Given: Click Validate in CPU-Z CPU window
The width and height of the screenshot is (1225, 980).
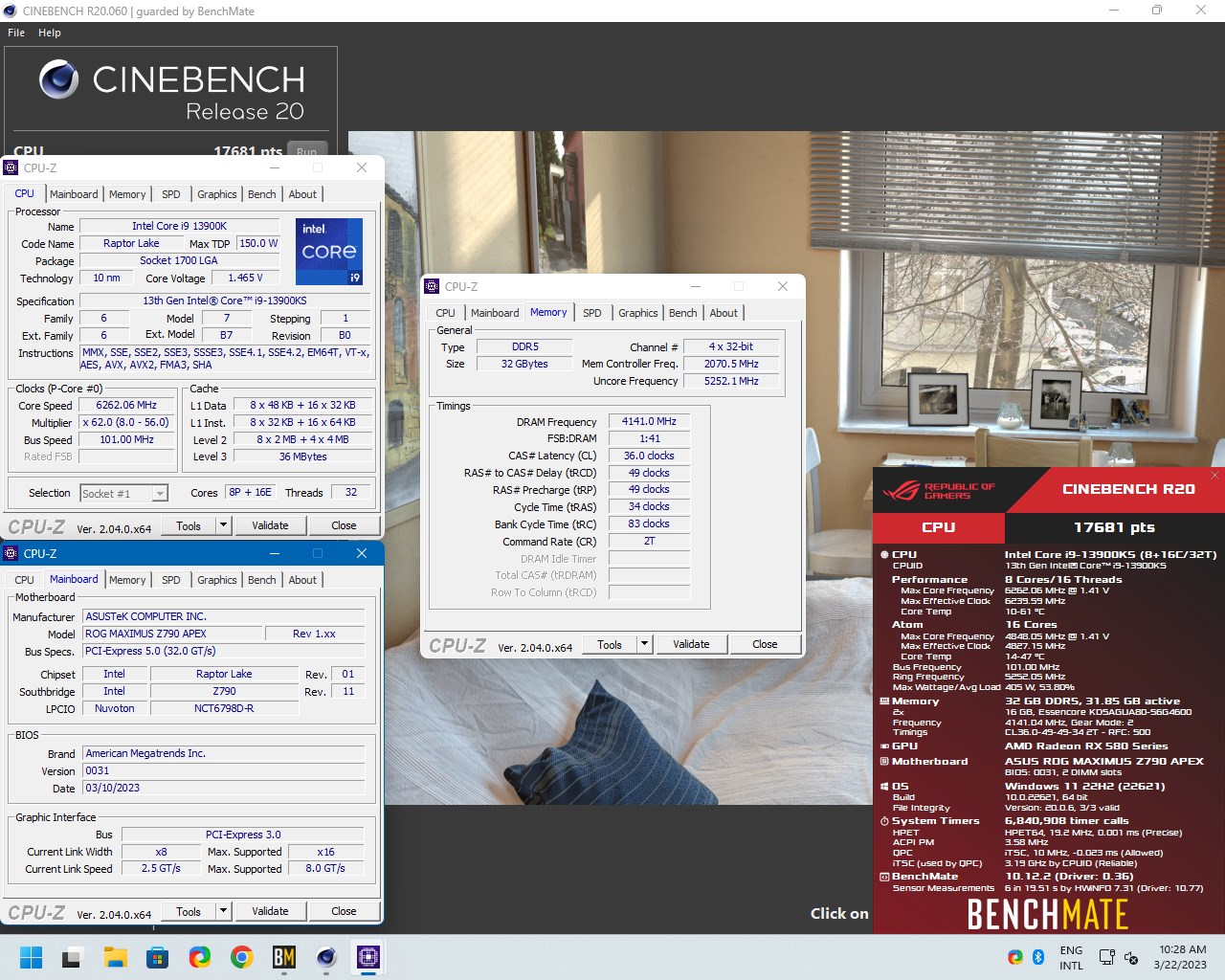Looking at the screenshot, I should [270, 525].
